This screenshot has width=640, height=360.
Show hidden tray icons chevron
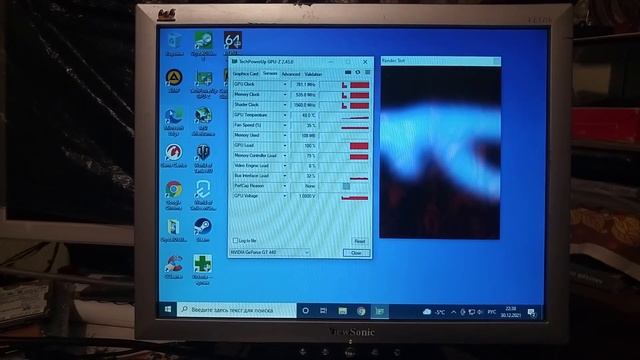453,312
